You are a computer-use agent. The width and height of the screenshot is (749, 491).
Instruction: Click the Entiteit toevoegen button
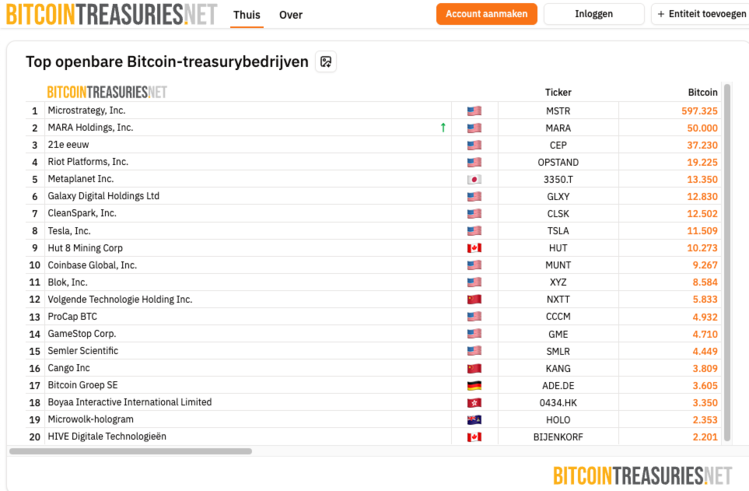(701, 14)
